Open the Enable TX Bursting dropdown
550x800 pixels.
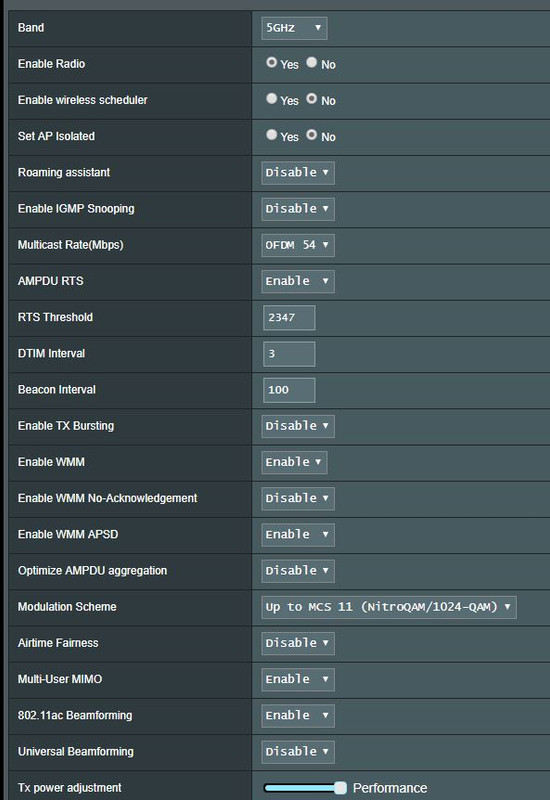coord(298,426)
